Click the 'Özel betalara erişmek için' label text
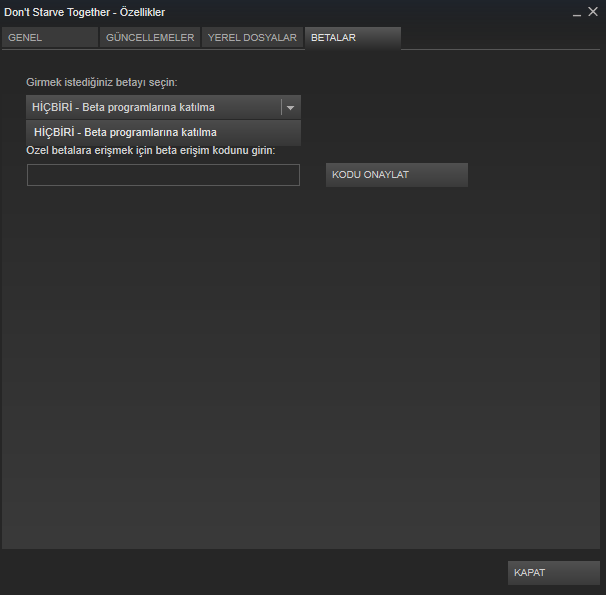The height and width of the screenshot is (595, 606). (x=151, y=150)
